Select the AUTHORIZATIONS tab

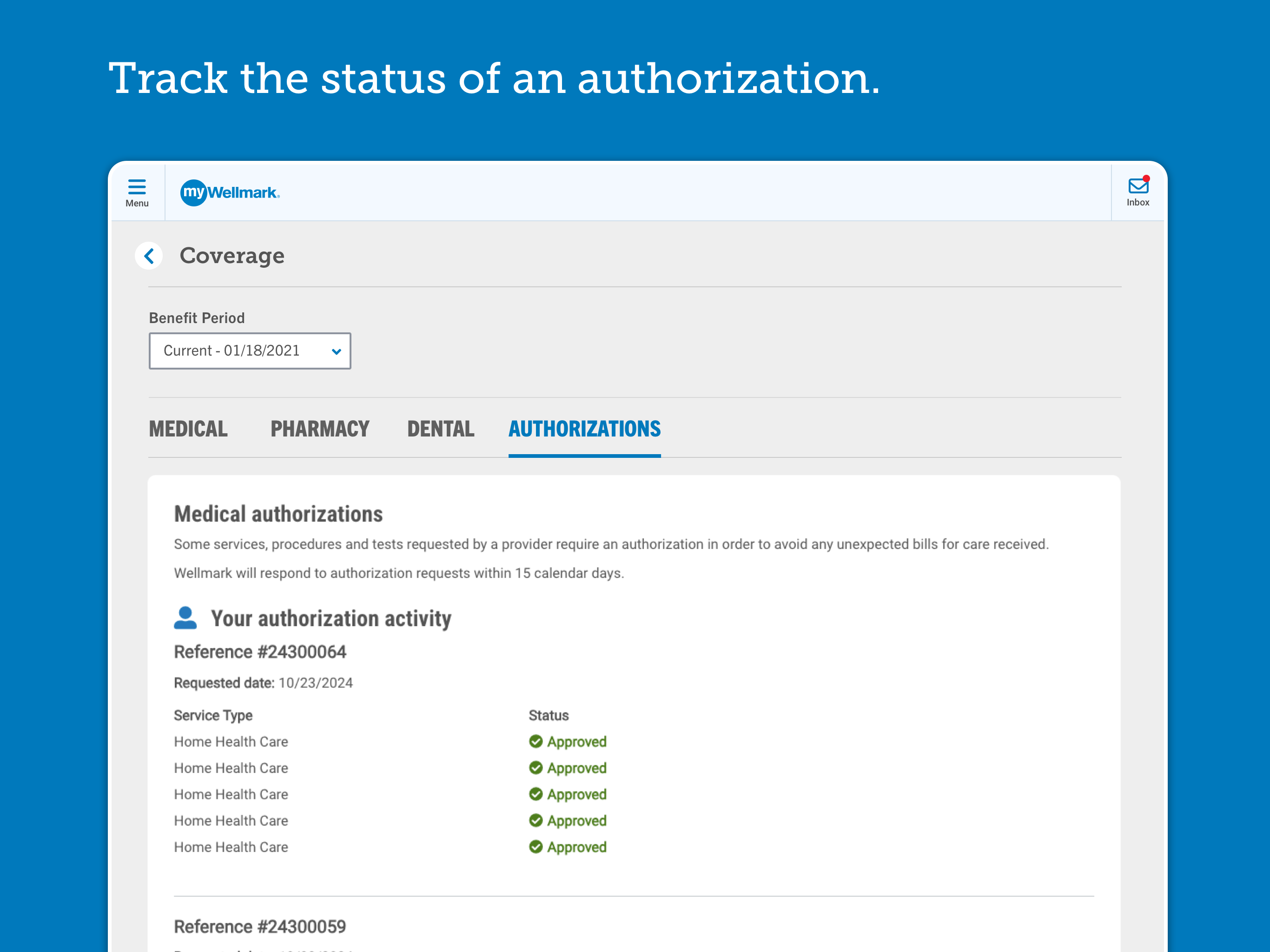click(x=584, y=429)
